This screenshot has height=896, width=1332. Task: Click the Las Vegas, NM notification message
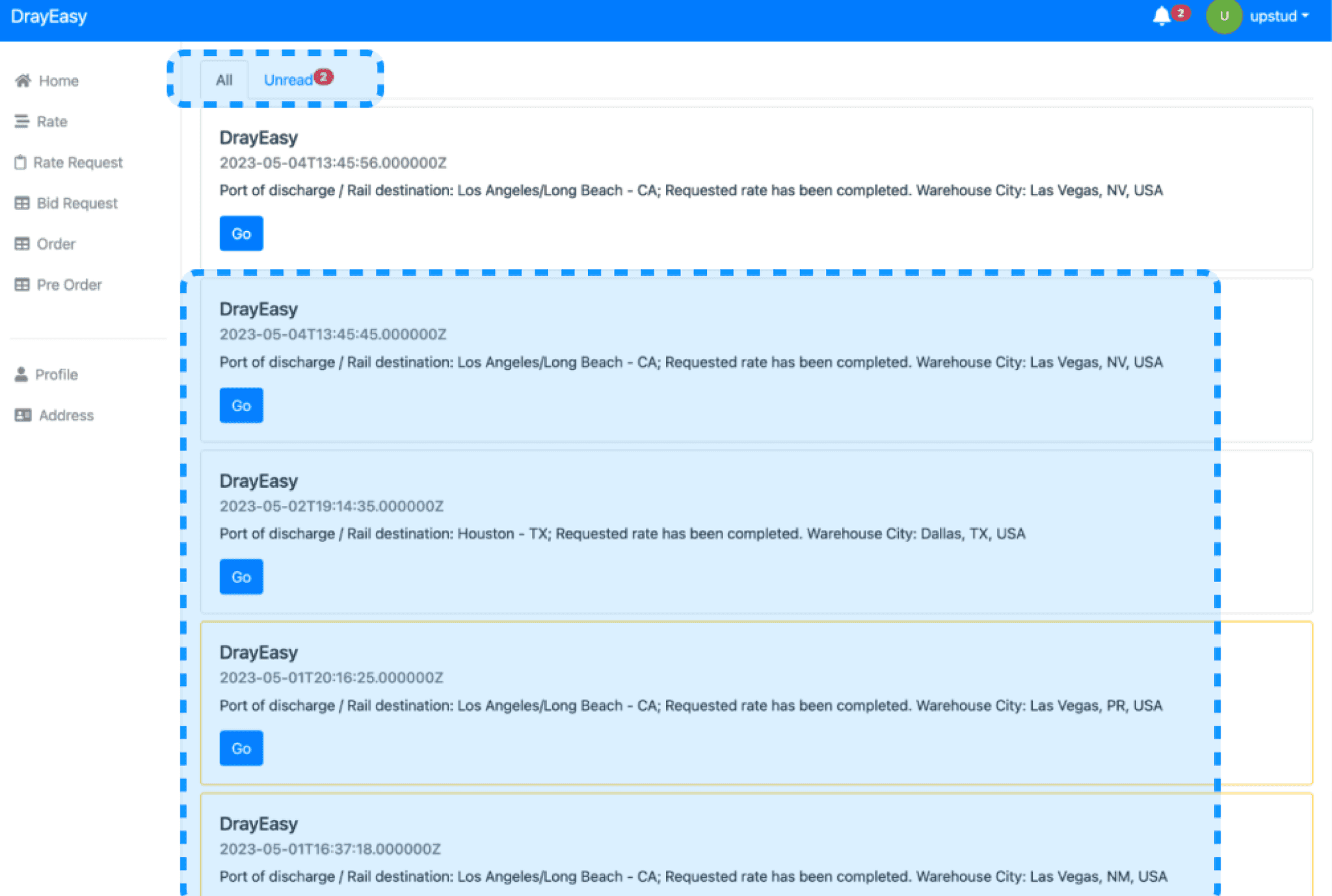(693, 876)
